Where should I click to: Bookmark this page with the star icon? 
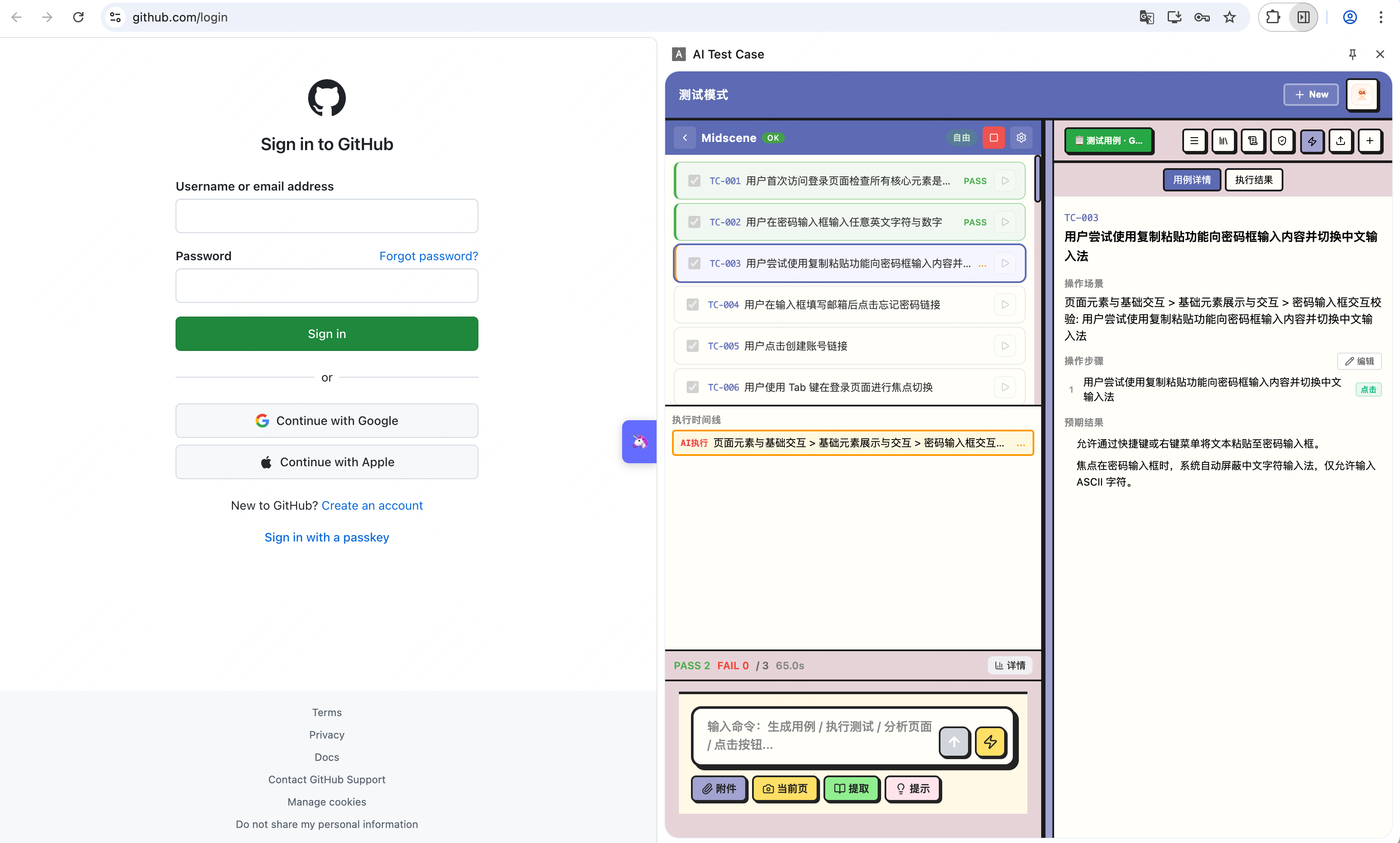pos(1230,17)
